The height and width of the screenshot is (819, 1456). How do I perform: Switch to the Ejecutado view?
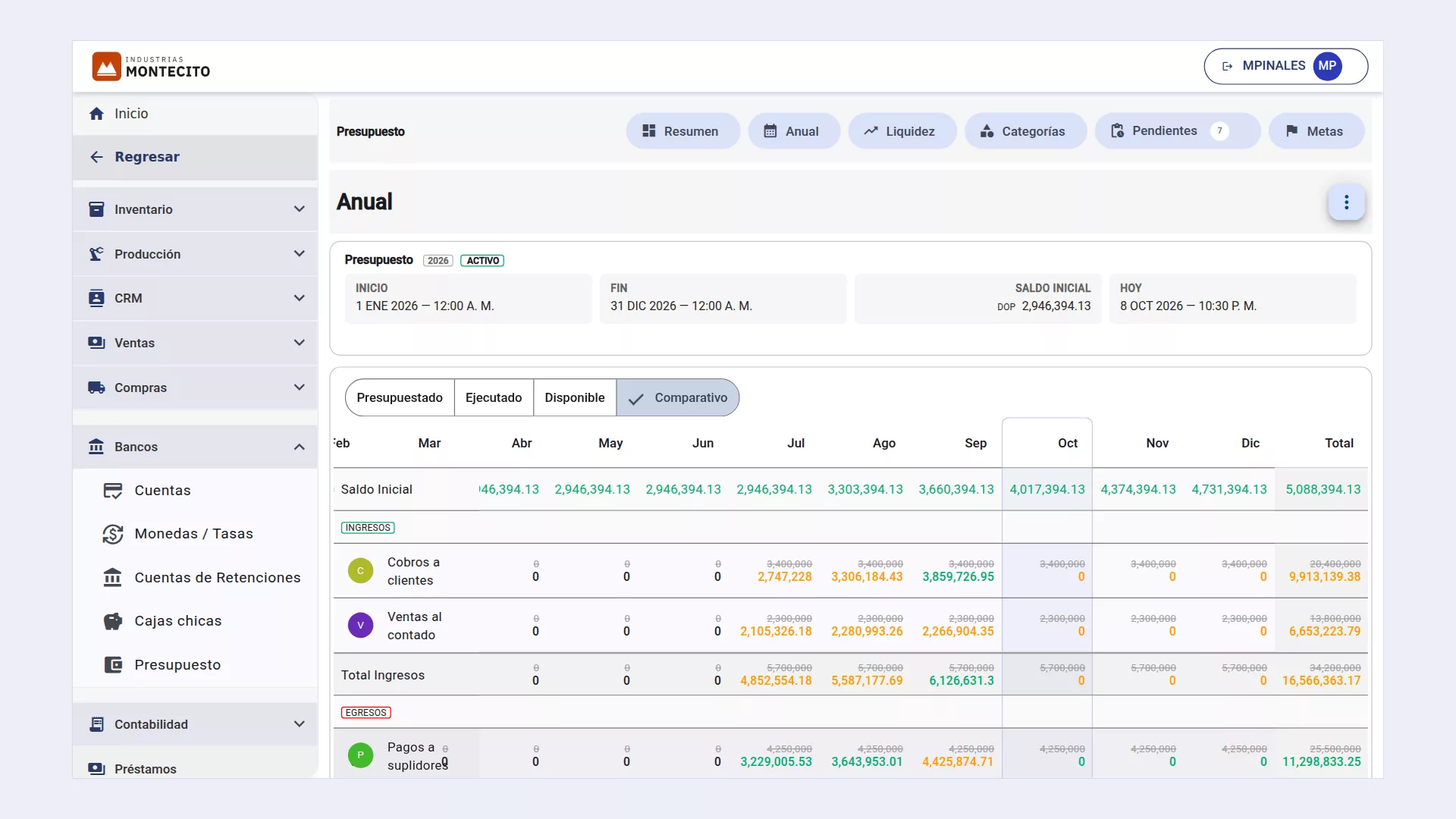tap(494, 397)
